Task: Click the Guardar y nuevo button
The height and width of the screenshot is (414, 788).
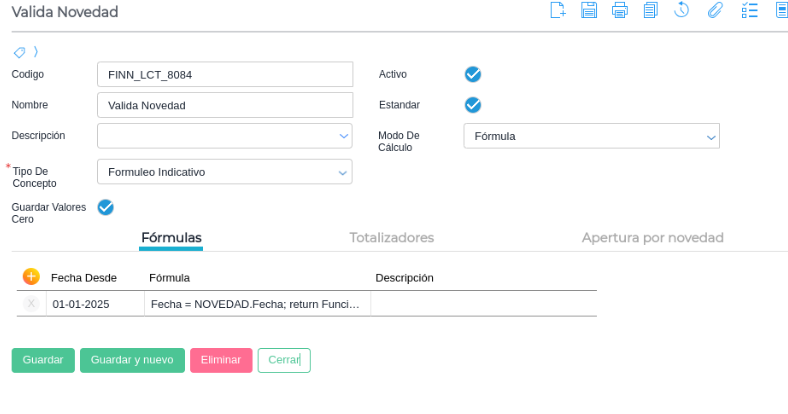Action: (x=132, y=360)
